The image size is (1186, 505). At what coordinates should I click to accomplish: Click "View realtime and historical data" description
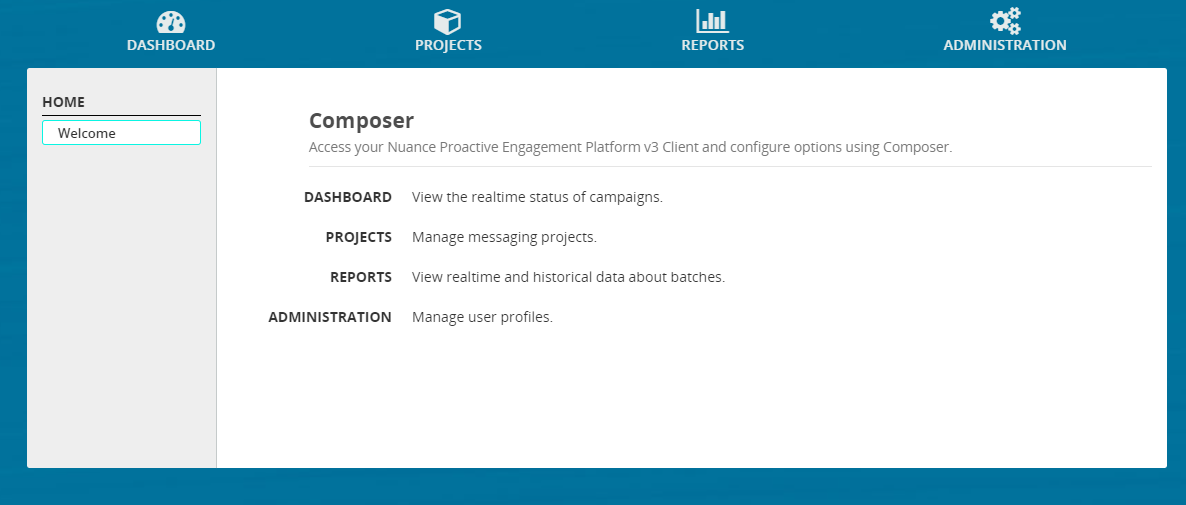tap(568, 277)
